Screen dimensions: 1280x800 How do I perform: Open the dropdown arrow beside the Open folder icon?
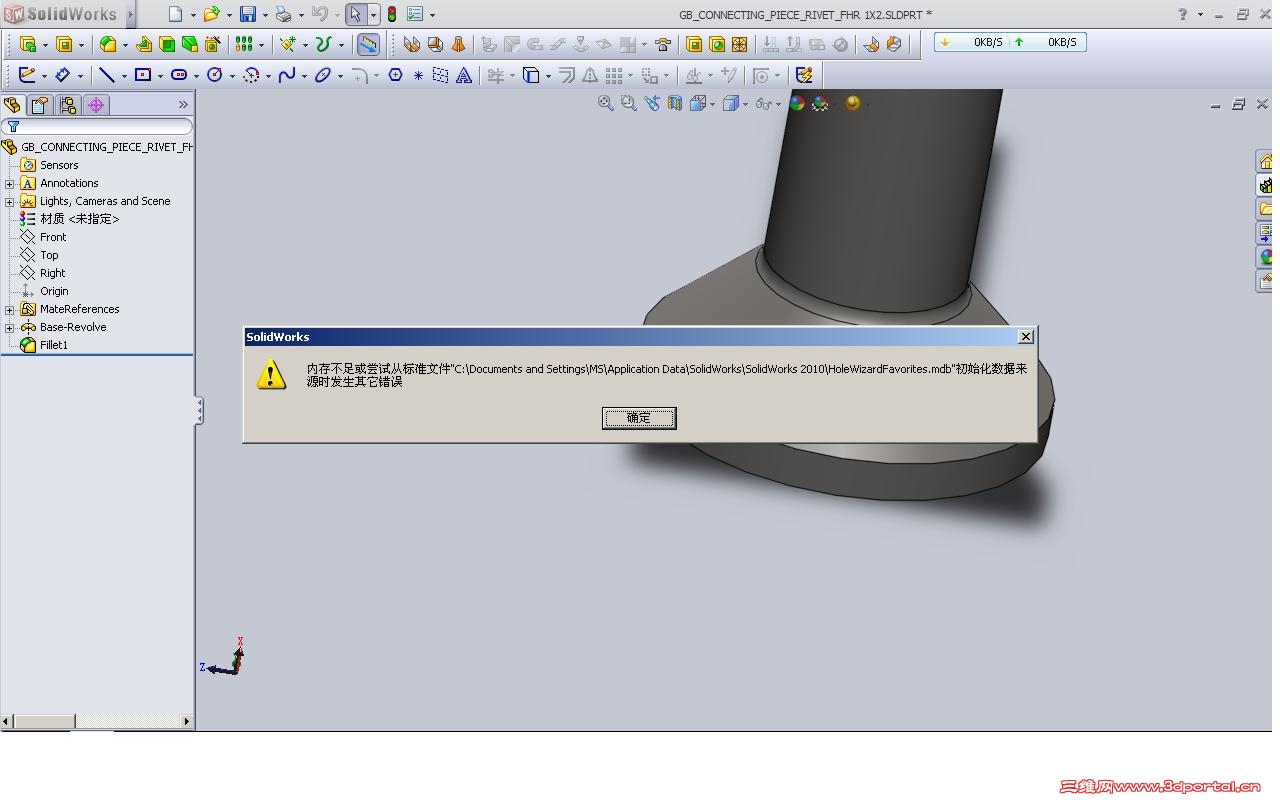pyautogui.click(x=229, y=15)
